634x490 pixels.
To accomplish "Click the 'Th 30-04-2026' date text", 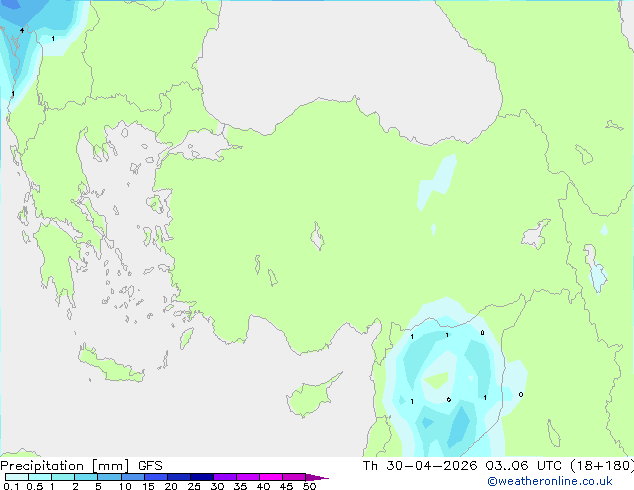I will [420, 466].
